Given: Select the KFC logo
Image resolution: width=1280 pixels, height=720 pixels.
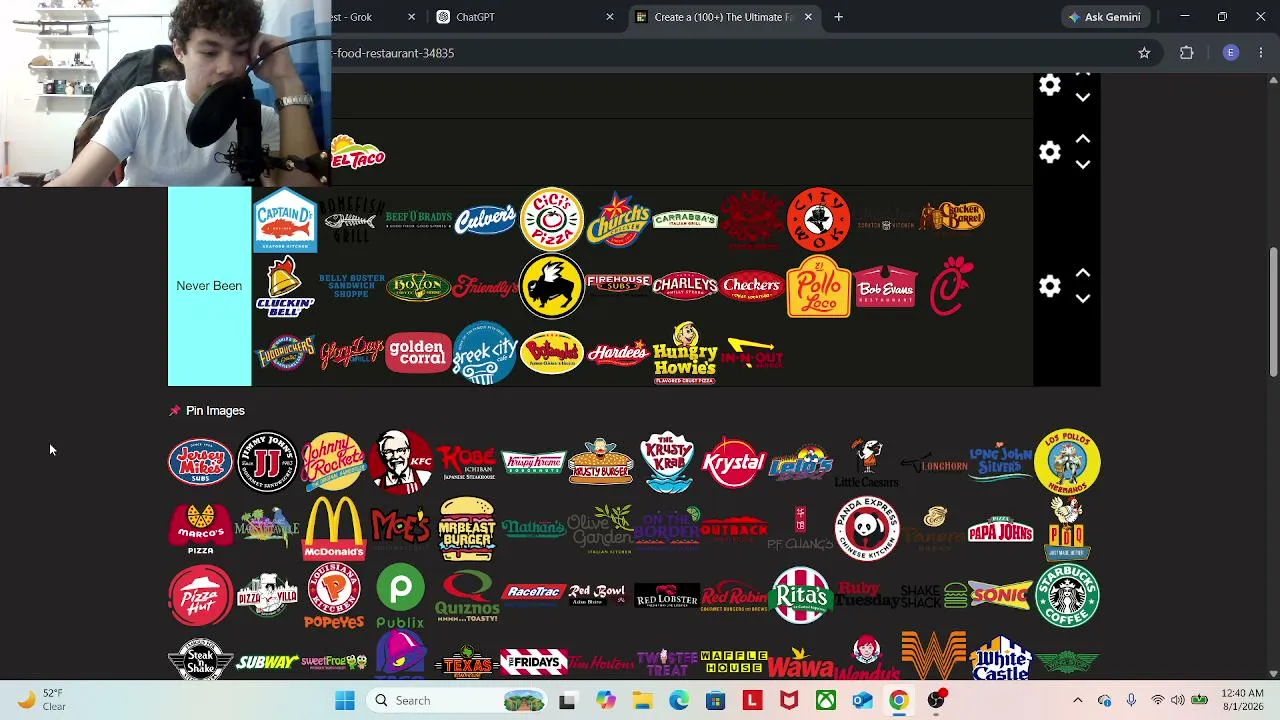Looking at the screenshot, I should [x=400, y=462].
